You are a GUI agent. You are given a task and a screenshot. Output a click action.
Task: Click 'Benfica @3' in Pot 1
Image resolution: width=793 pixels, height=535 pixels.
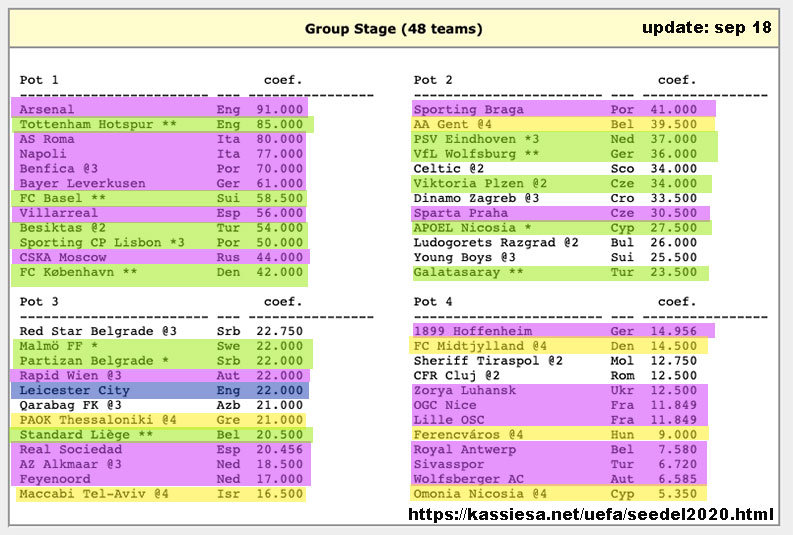[x=59, y=168]
